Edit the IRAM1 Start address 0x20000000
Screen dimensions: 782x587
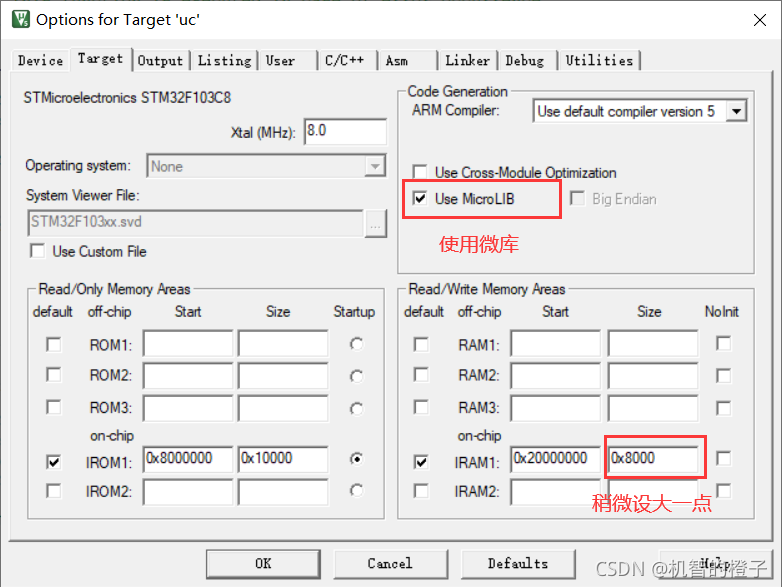556,459
